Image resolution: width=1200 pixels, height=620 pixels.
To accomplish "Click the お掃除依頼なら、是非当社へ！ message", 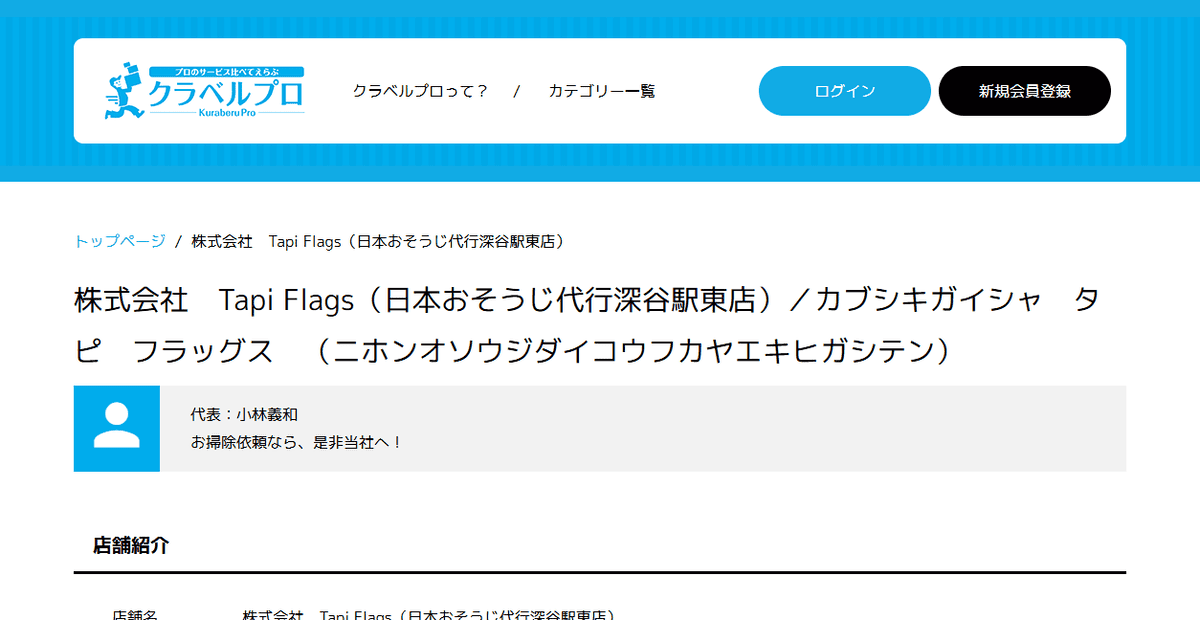I will (x=297, y=441).
